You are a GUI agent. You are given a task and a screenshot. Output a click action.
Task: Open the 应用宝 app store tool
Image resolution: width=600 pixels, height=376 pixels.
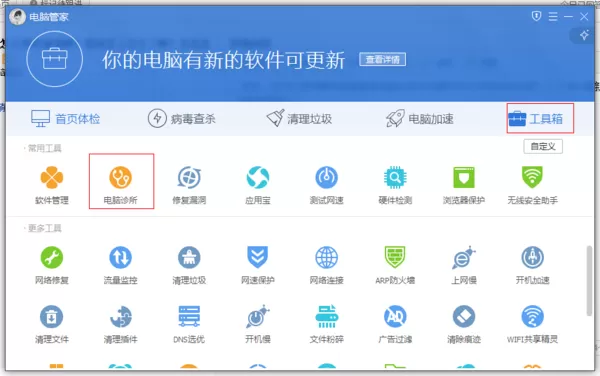[258, 185]
